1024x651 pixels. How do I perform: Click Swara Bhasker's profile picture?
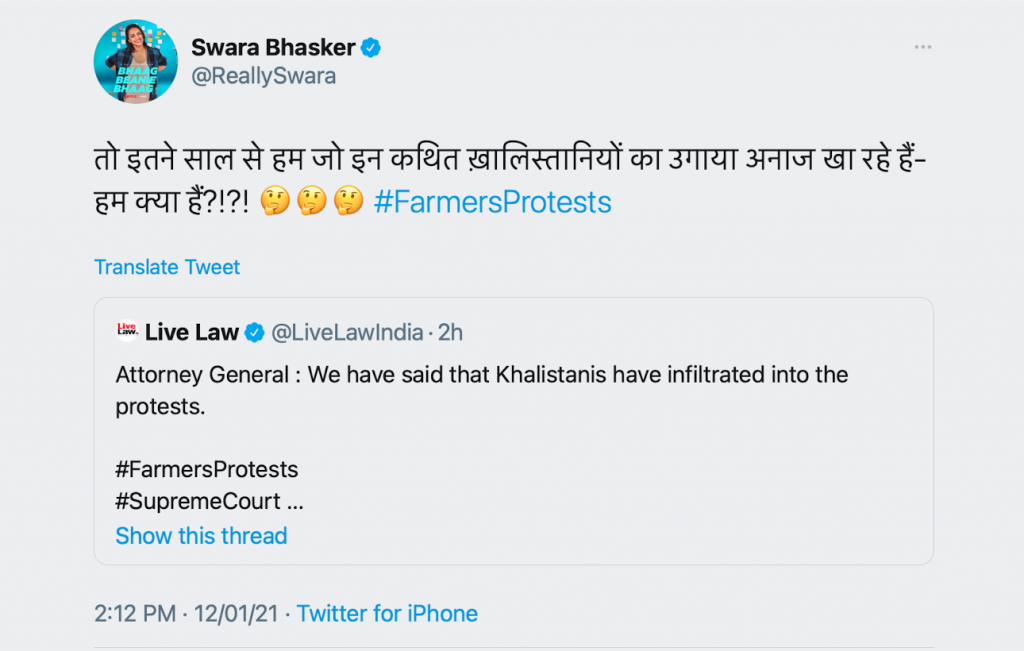135,60
